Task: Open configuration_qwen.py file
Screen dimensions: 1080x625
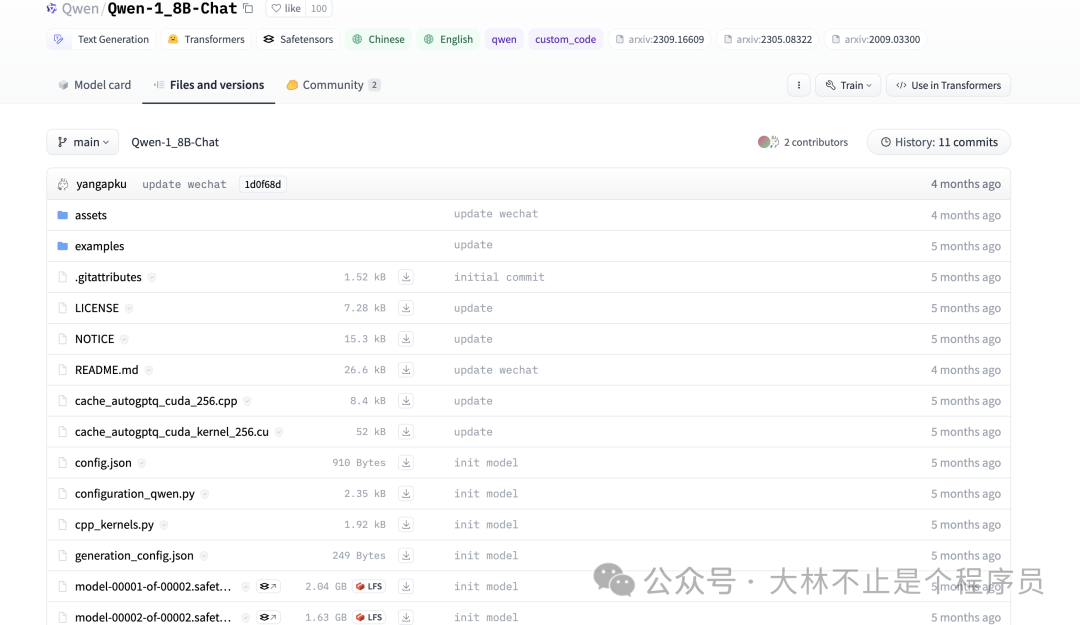Action: coord(135,494)
